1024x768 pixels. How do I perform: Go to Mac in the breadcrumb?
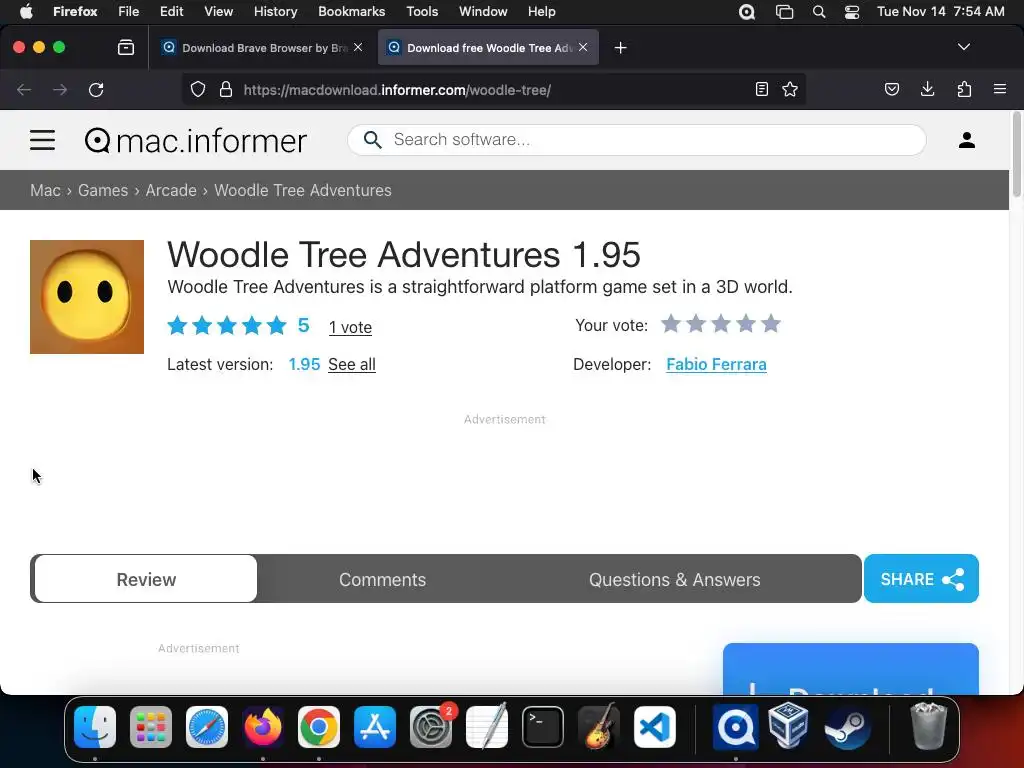(45, 190)
